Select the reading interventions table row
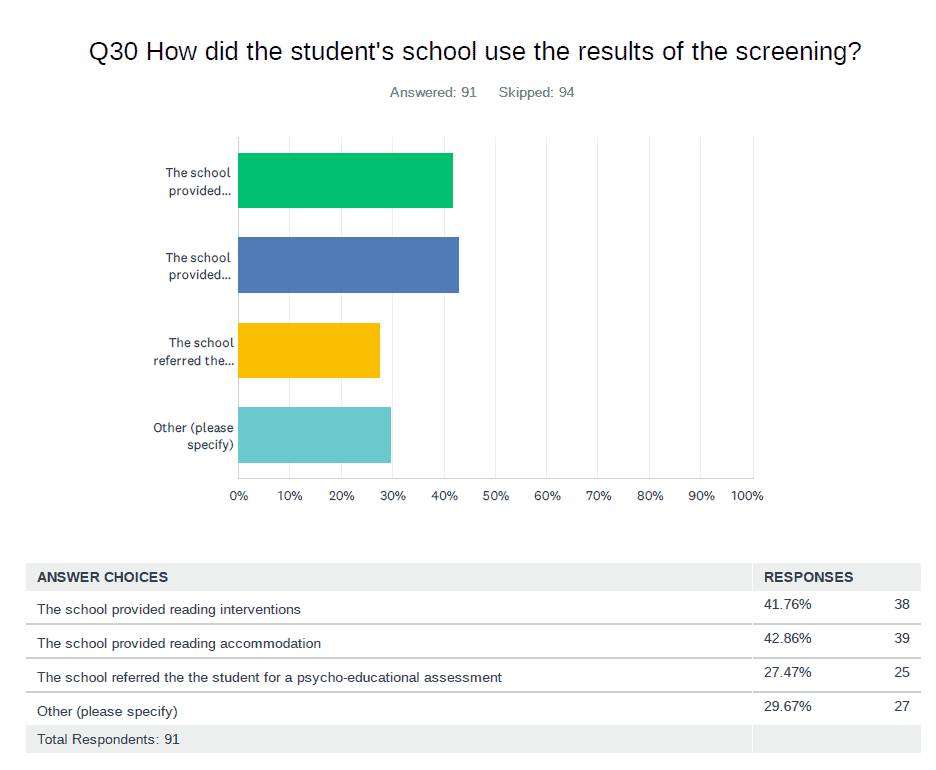 click(x=169, y=609)
